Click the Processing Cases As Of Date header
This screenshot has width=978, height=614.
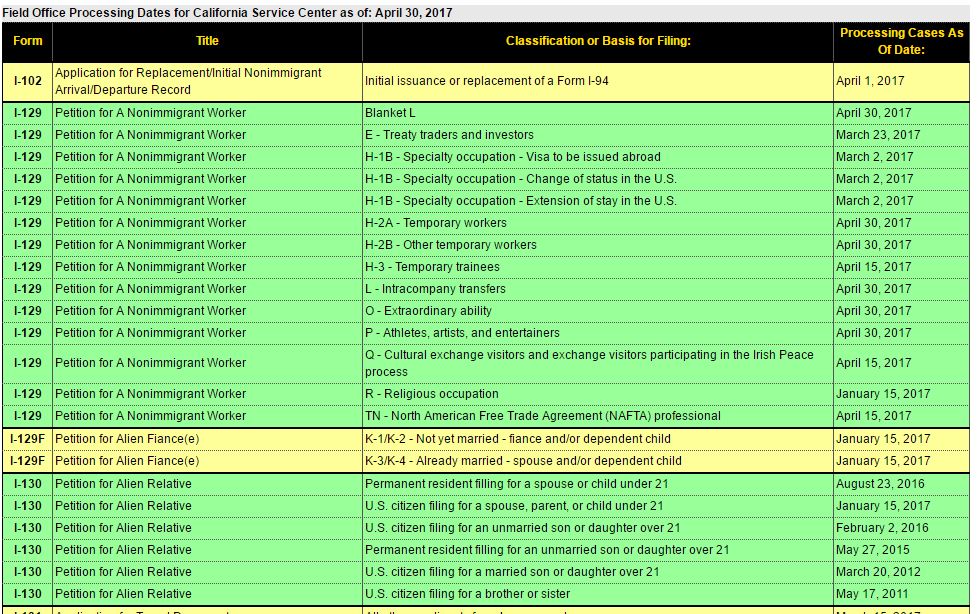click(901, 41)
